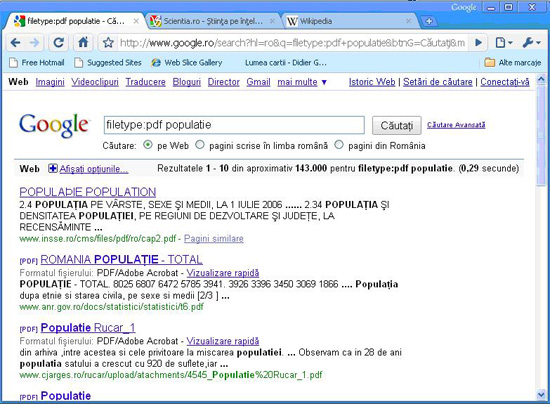
Task: Open Populatie Rucar_1 result
Action: click(x=88, y=328)
